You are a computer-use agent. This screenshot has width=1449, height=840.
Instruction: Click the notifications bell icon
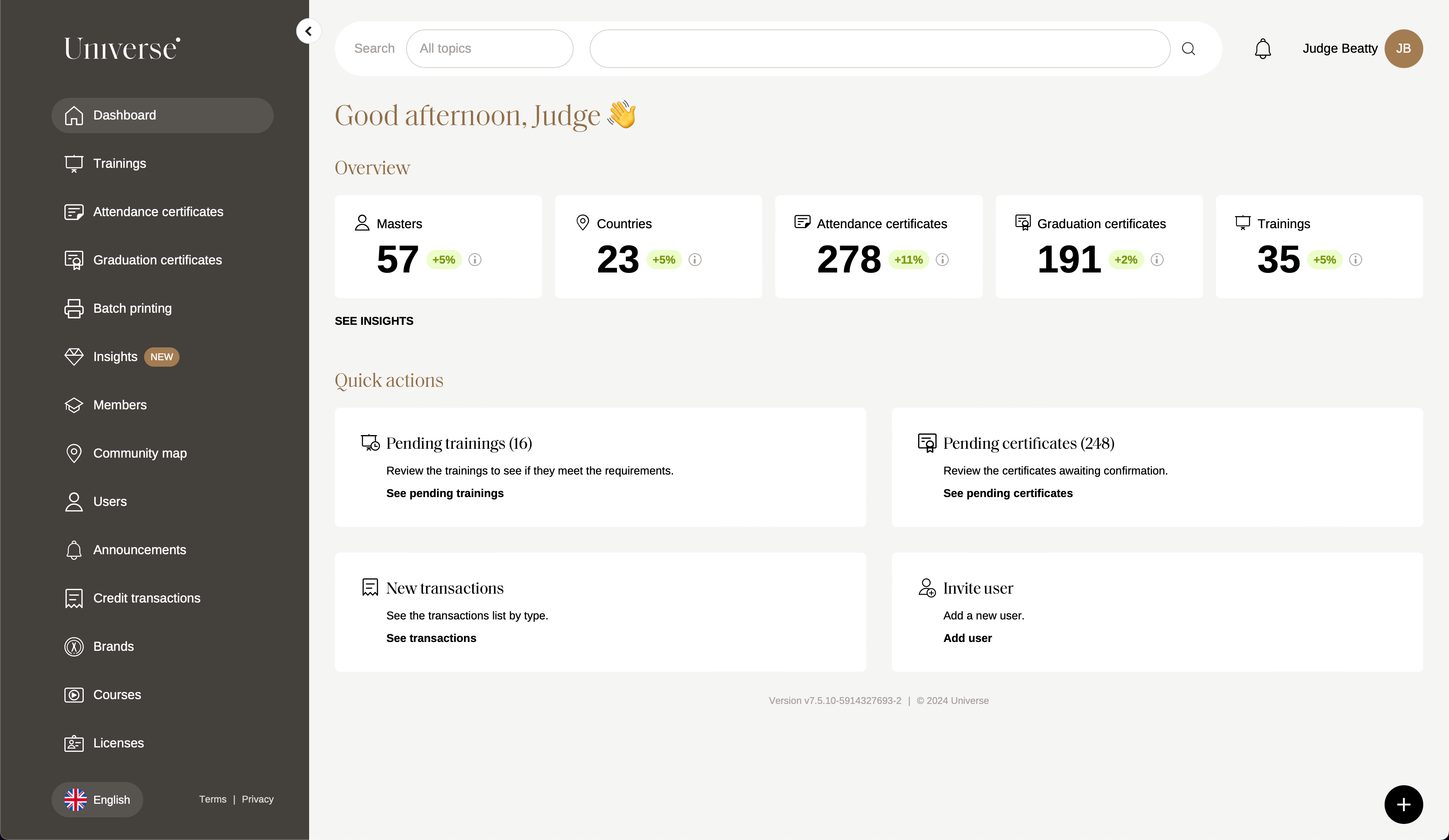tap(1262, 49)
